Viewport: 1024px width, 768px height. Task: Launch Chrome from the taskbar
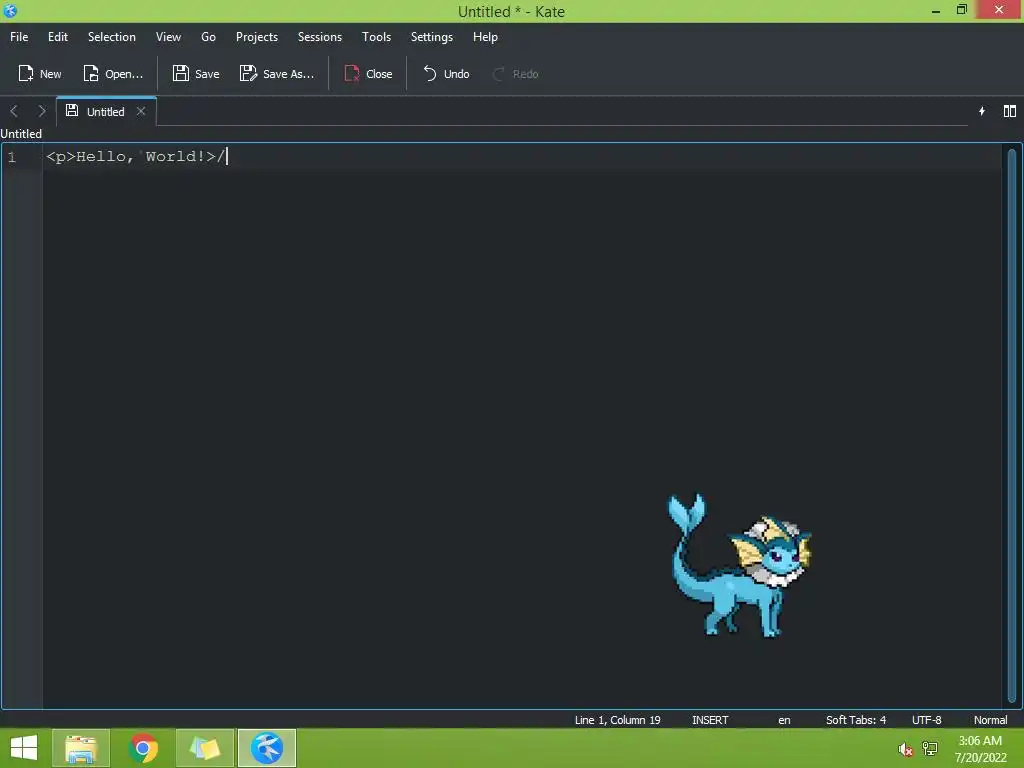(143, 748)
